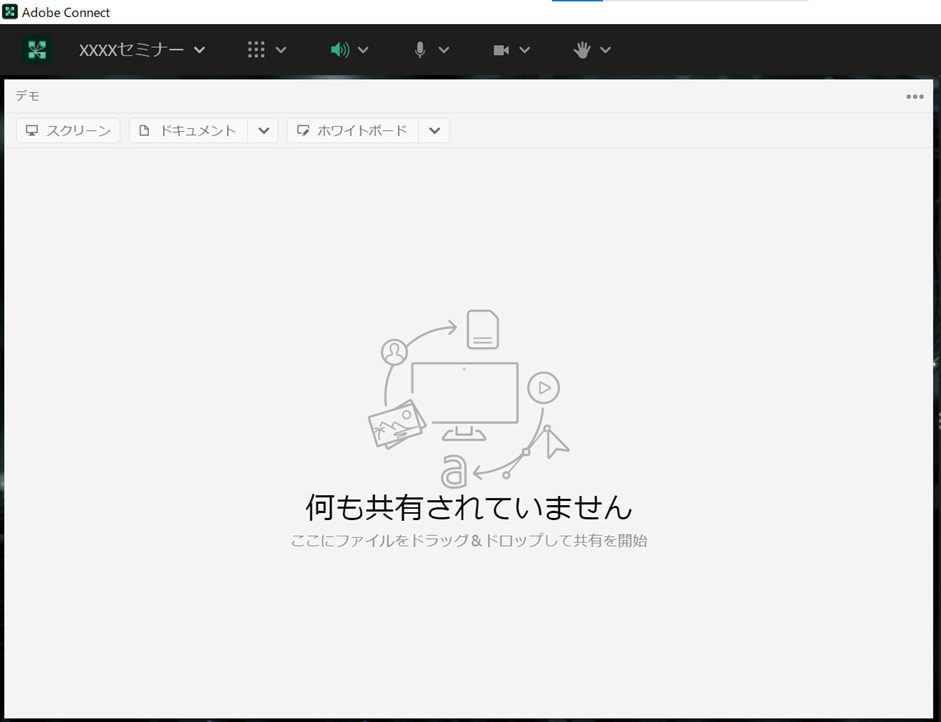The height and width of the screenshot is (722, 941).
Task: Expand the ホワイトボード dropdown arrow
Action: [x=434, y=130]
